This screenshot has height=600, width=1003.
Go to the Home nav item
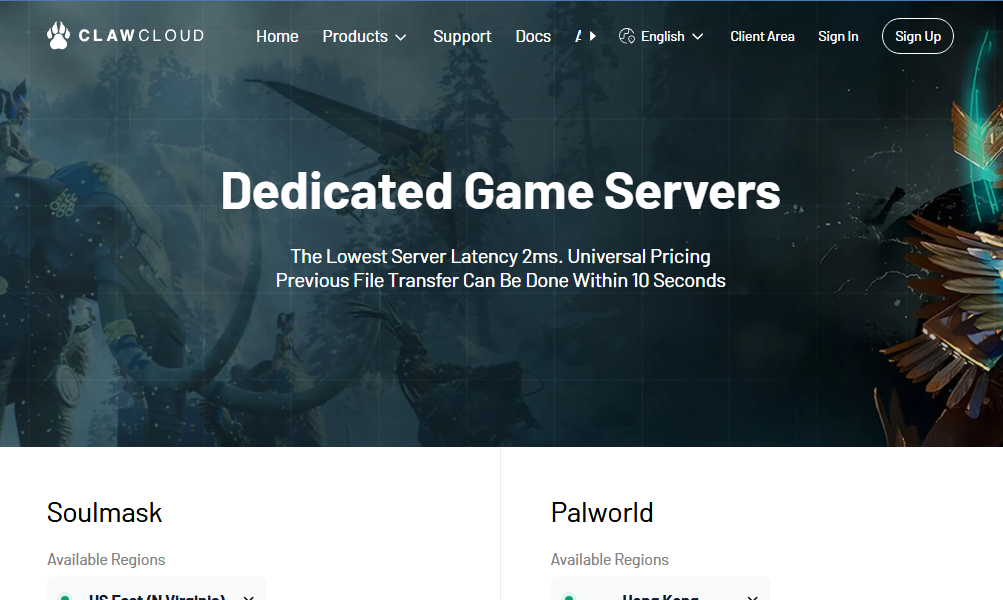(x=277, y=36)
